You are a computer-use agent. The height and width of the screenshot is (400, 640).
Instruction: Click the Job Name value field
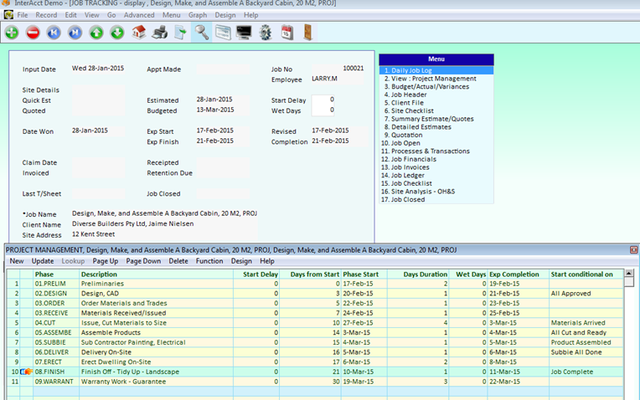coord(164,213)
